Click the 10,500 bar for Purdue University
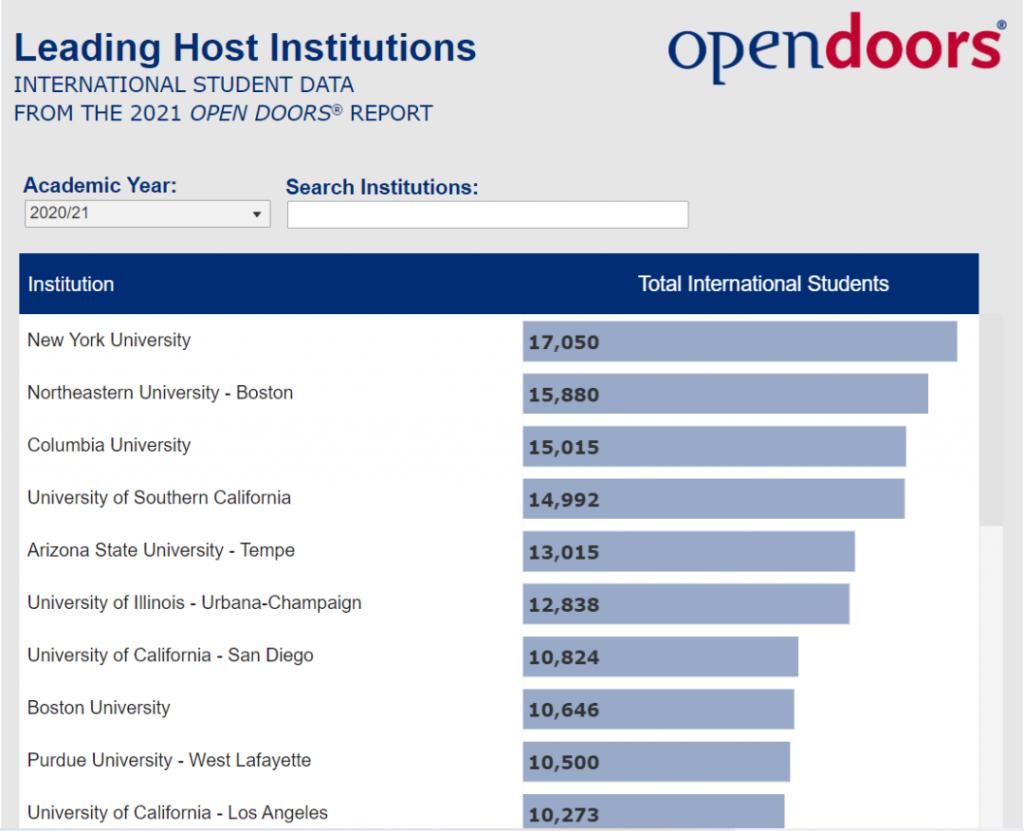The width and height of the screenshot is (1024, 831). [656, 762]
